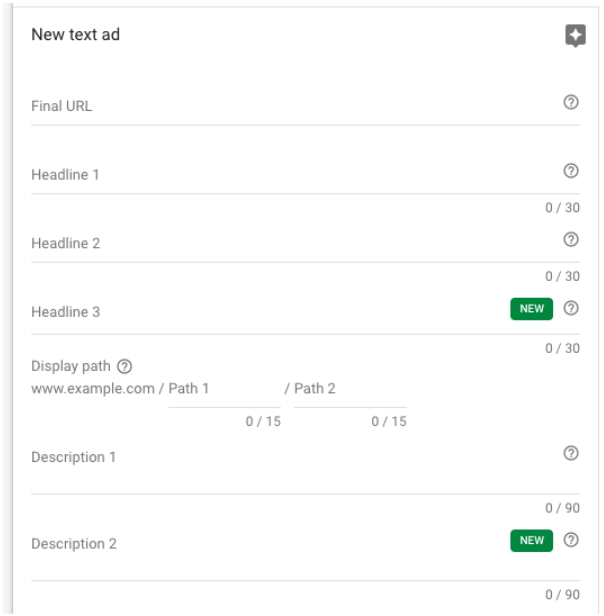This screenshot has width=604, height=616.
Task: Click into the Description 1 field
Action: point(290,458)
